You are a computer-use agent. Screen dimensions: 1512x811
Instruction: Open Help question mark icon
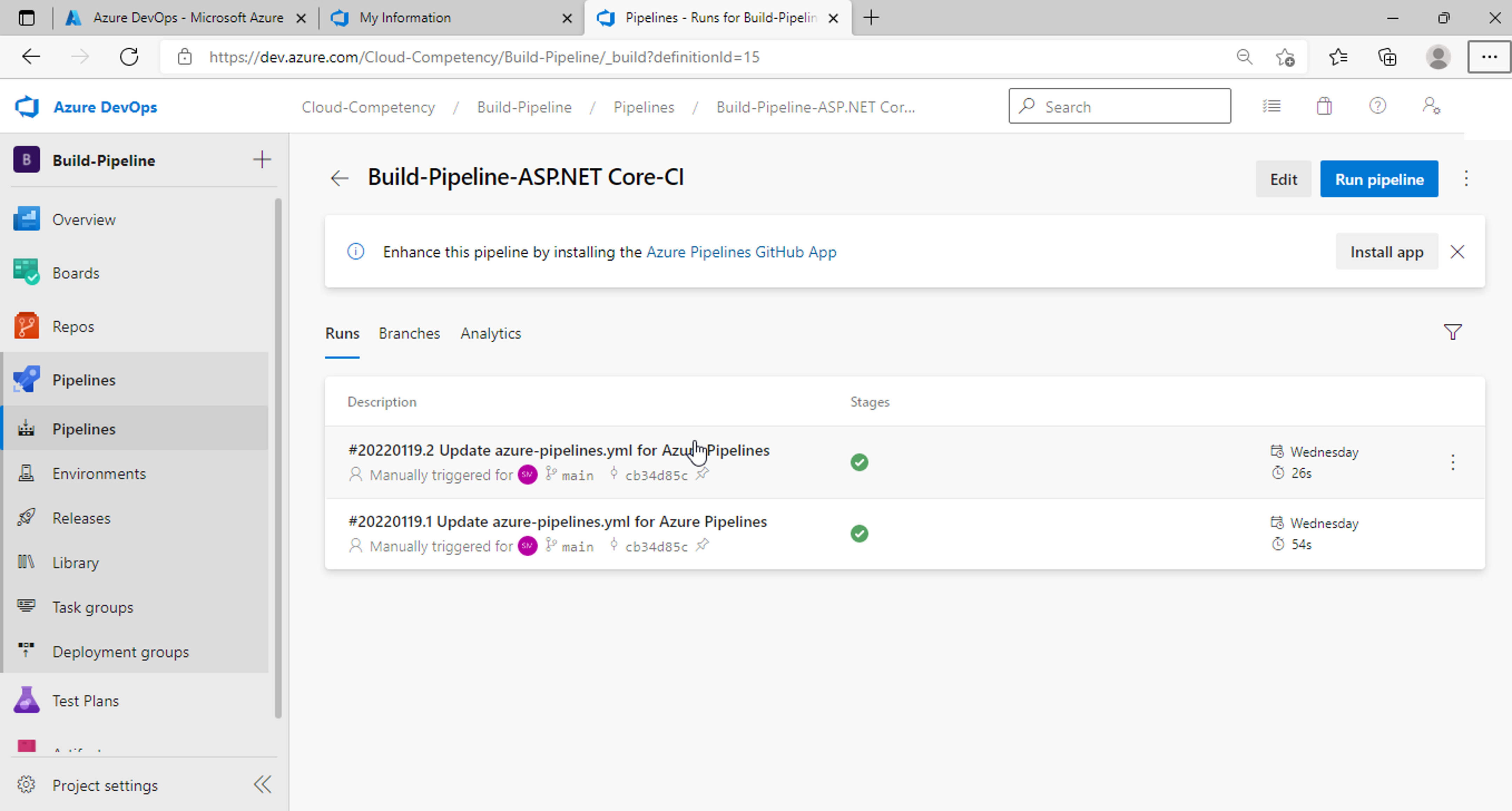[1377, 106]
